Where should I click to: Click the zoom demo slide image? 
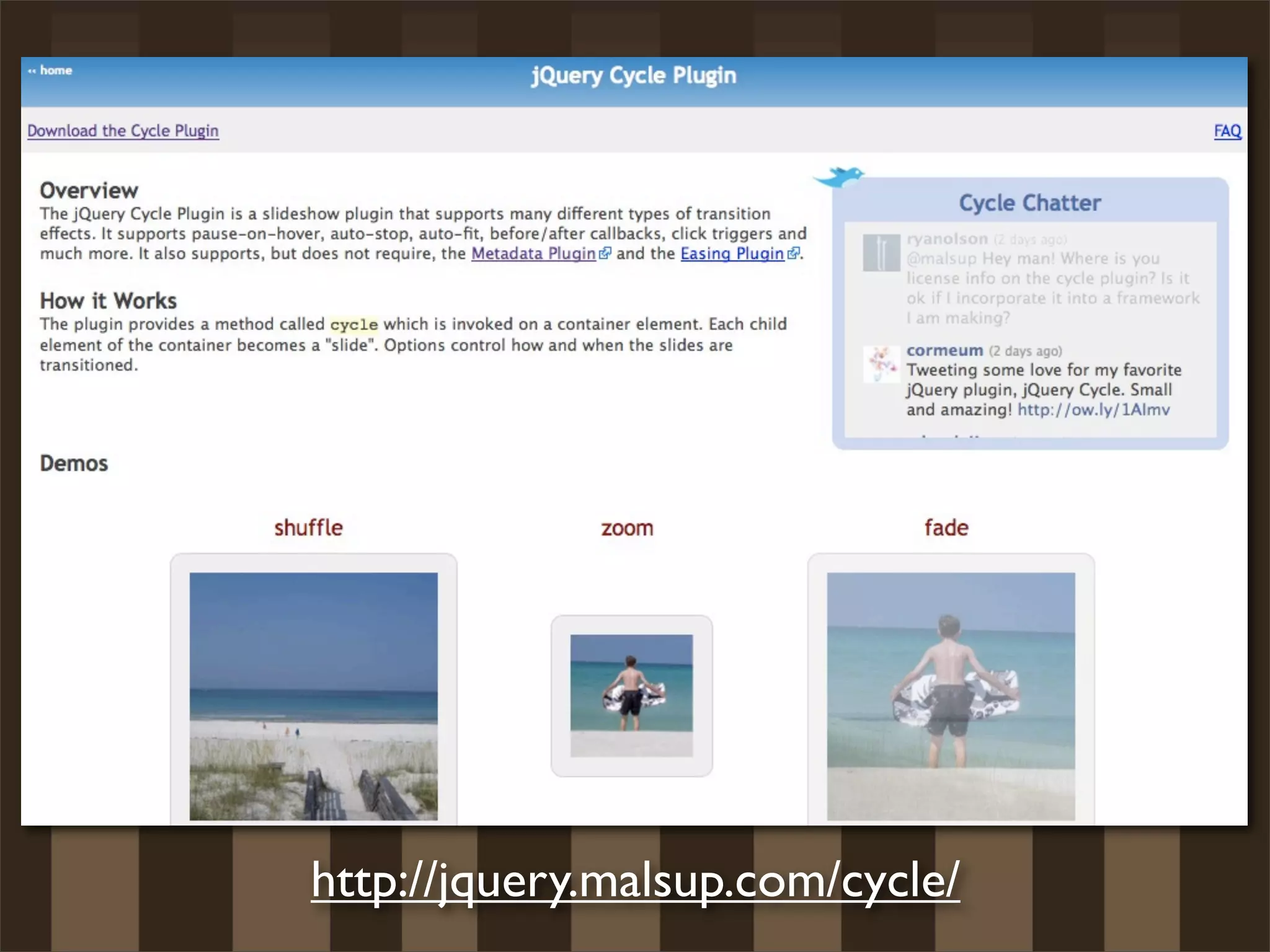631,694
